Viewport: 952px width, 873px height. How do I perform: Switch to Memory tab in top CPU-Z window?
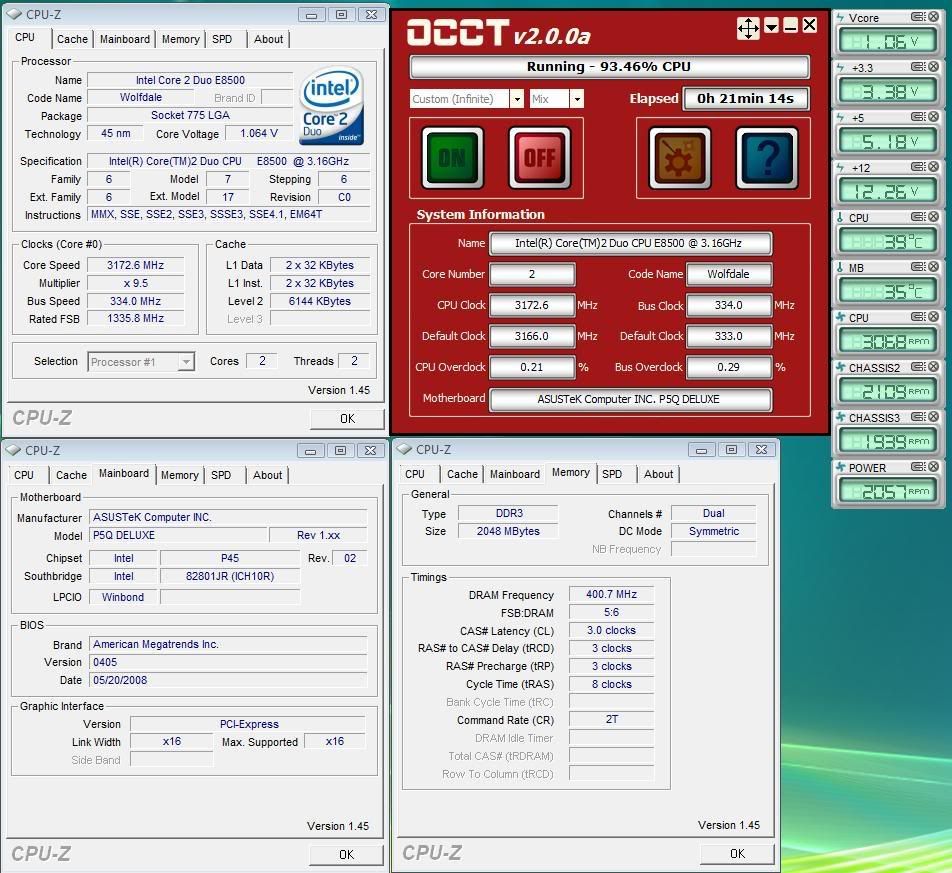tap(180, 39)
